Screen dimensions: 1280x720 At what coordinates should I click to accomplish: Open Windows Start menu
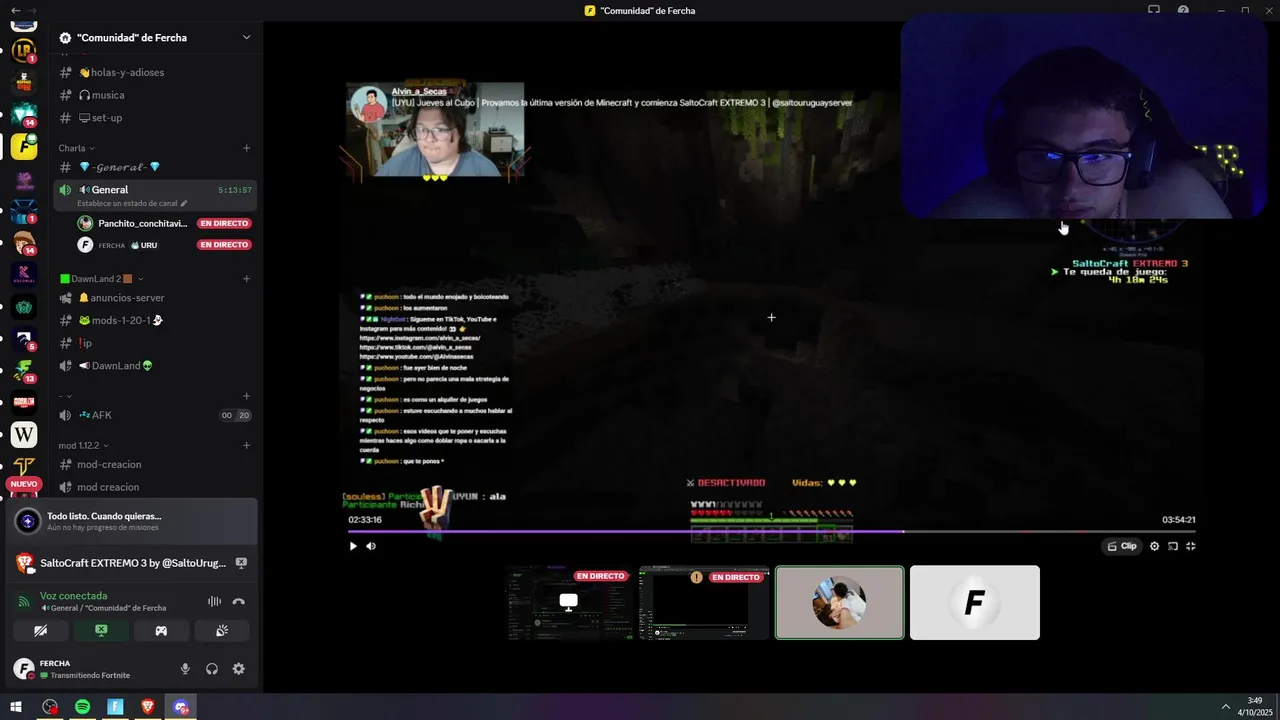(x=16, y=707)
